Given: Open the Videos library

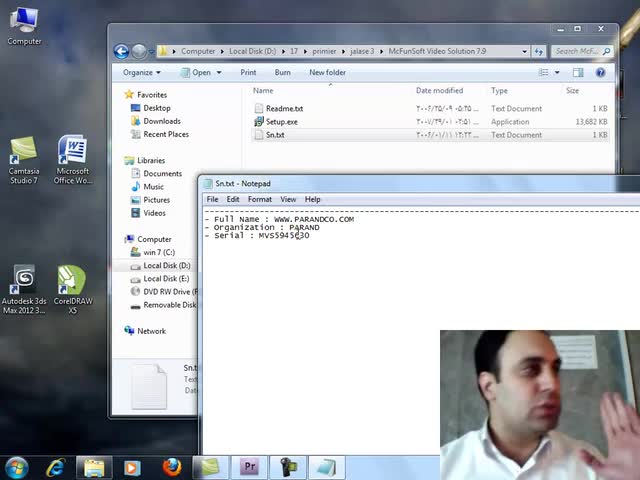Looking at the screenshot, I should coord(154,213).
